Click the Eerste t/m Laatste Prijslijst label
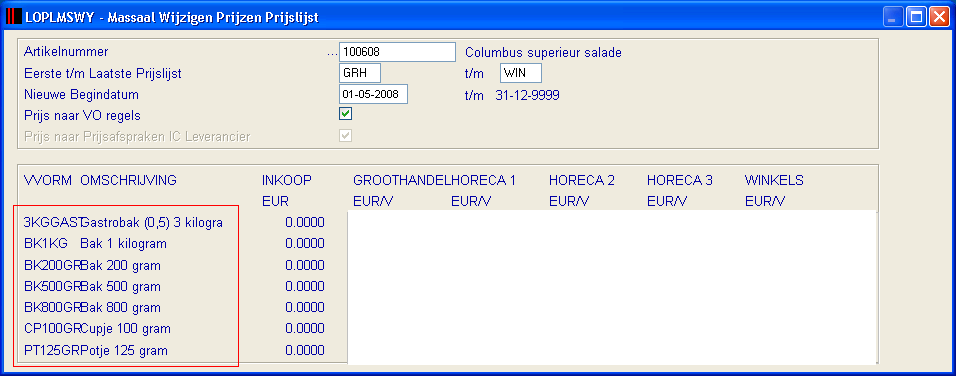 tap(102, 74)
